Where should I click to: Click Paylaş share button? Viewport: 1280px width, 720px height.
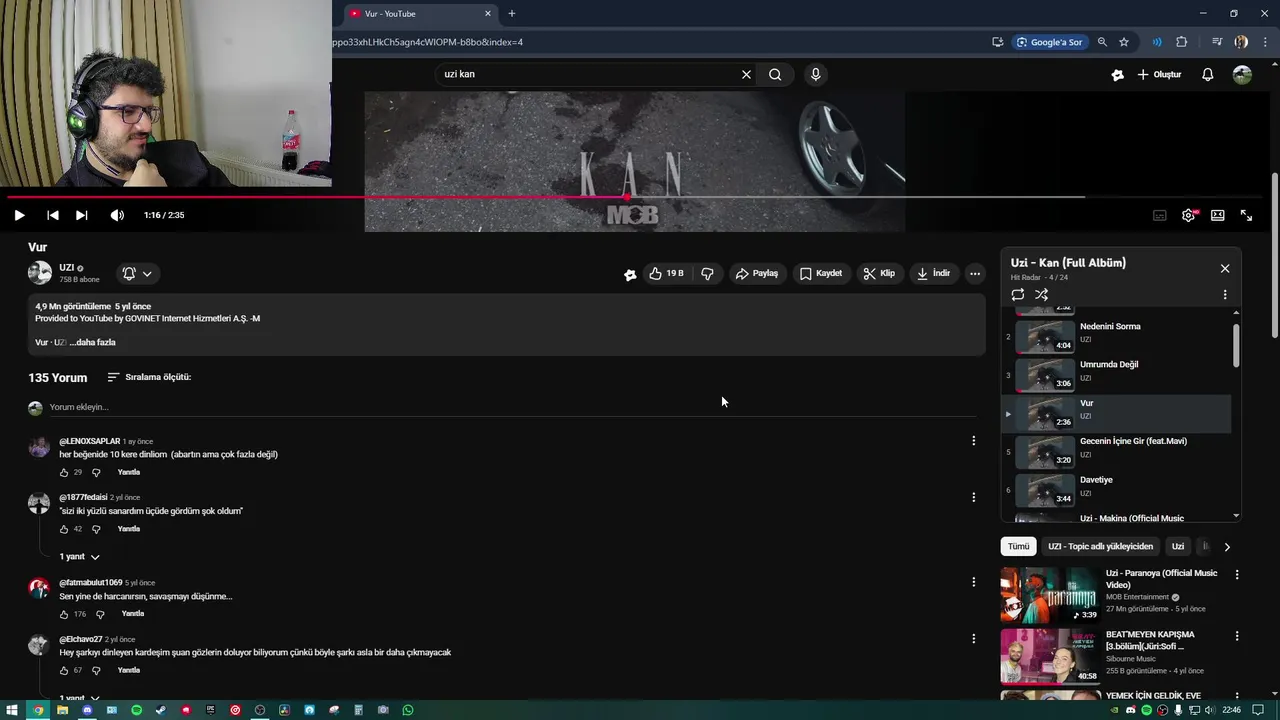(757, 273)
